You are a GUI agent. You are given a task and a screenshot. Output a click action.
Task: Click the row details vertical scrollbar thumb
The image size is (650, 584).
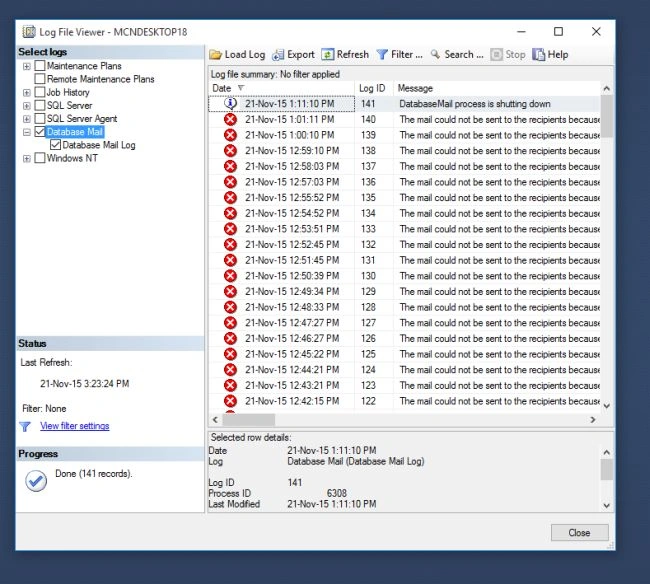click(x=606, y=469)
